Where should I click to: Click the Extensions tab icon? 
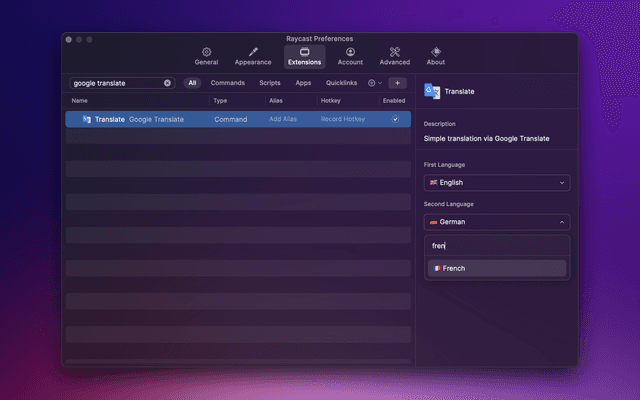[304, 52]
